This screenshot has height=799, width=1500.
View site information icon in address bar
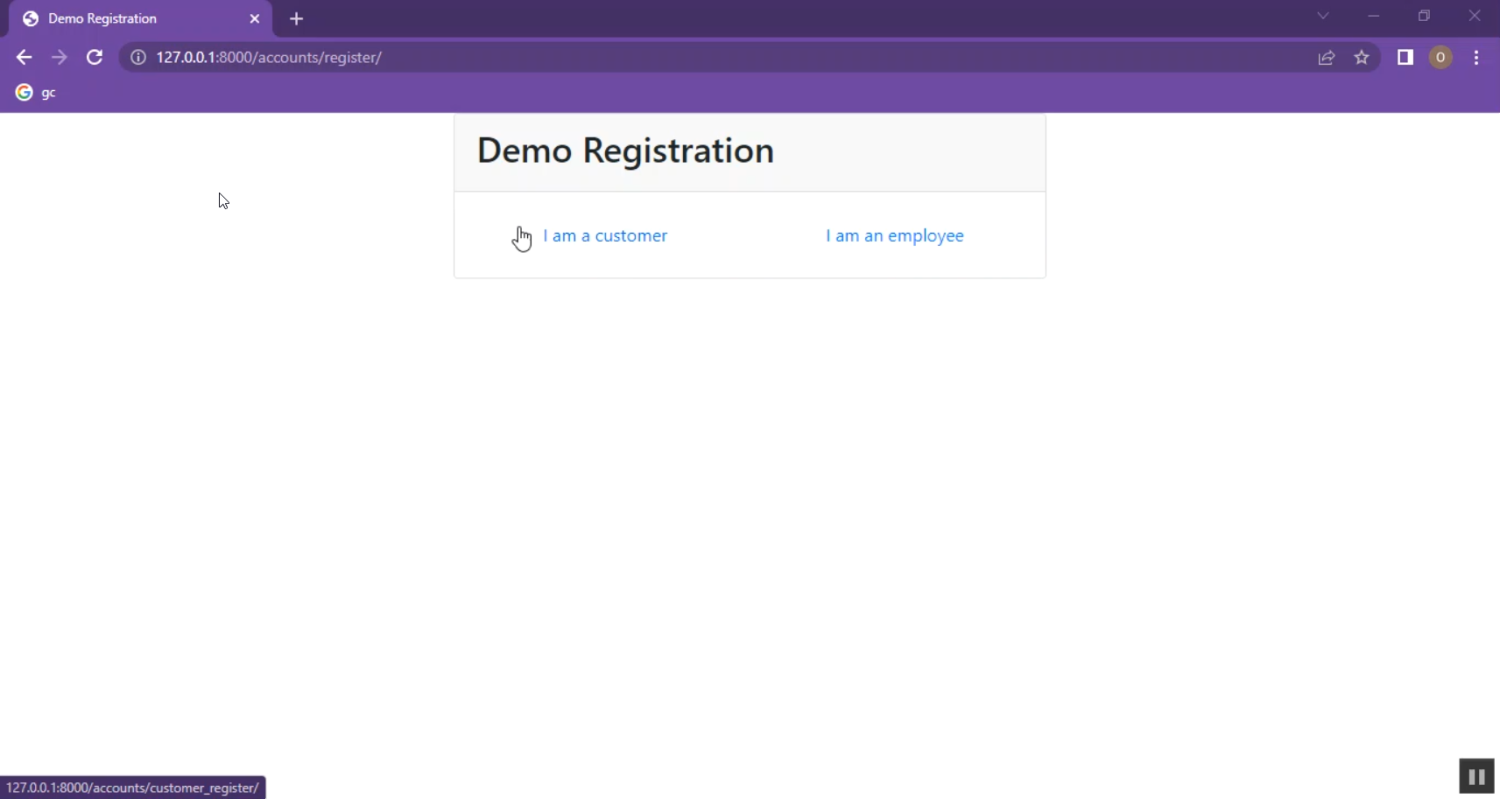(138, 58)
